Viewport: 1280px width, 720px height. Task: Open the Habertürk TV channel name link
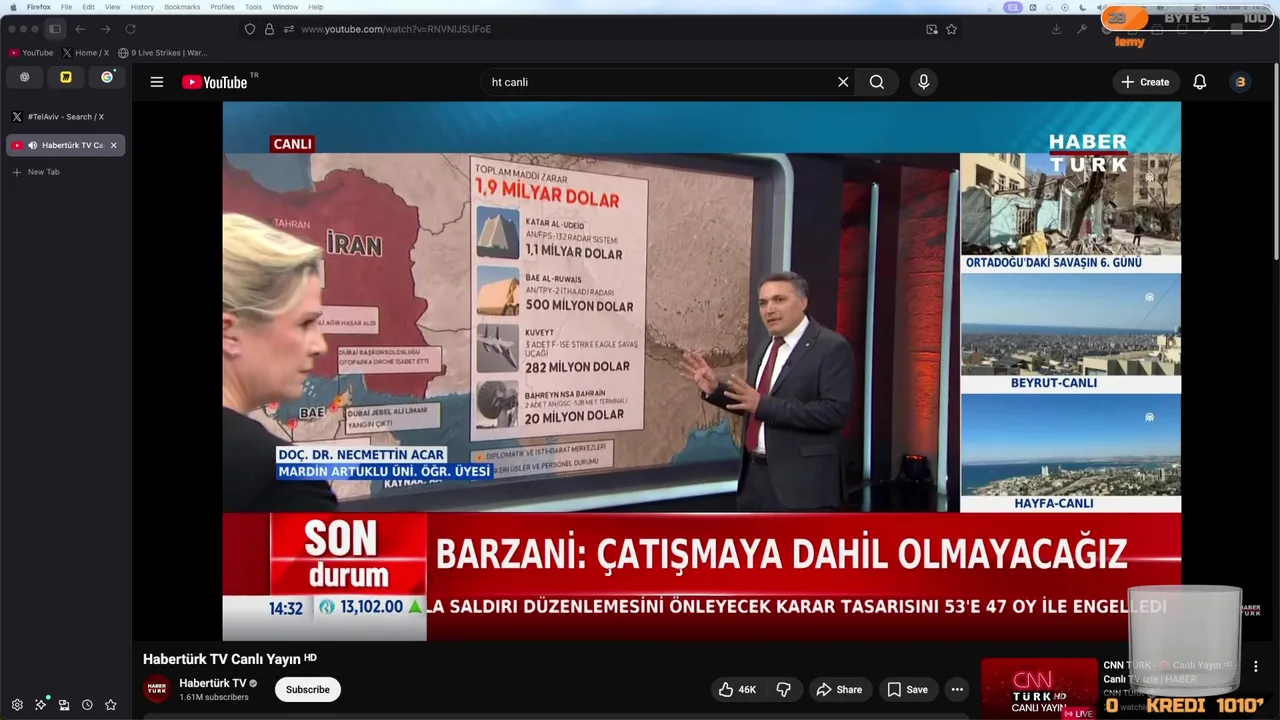212,683
